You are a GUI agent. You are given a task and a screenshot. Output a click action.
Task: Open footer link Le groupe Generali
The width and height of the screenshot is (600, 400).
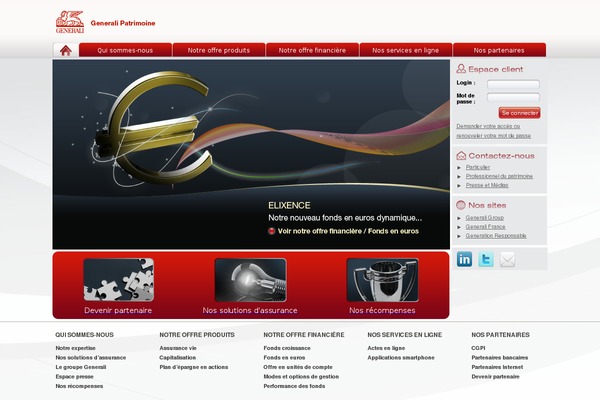(81, 367)
